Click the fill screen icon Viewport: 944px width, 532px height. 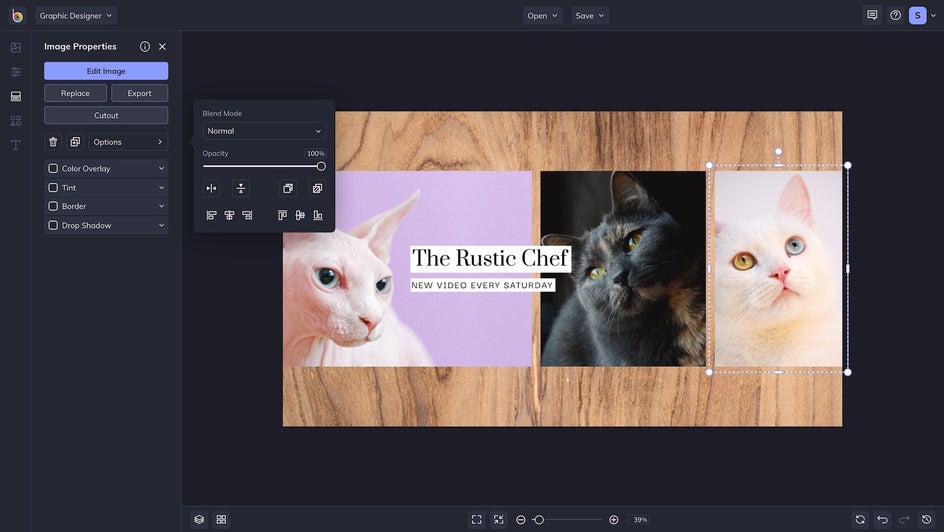pos(498,519)
